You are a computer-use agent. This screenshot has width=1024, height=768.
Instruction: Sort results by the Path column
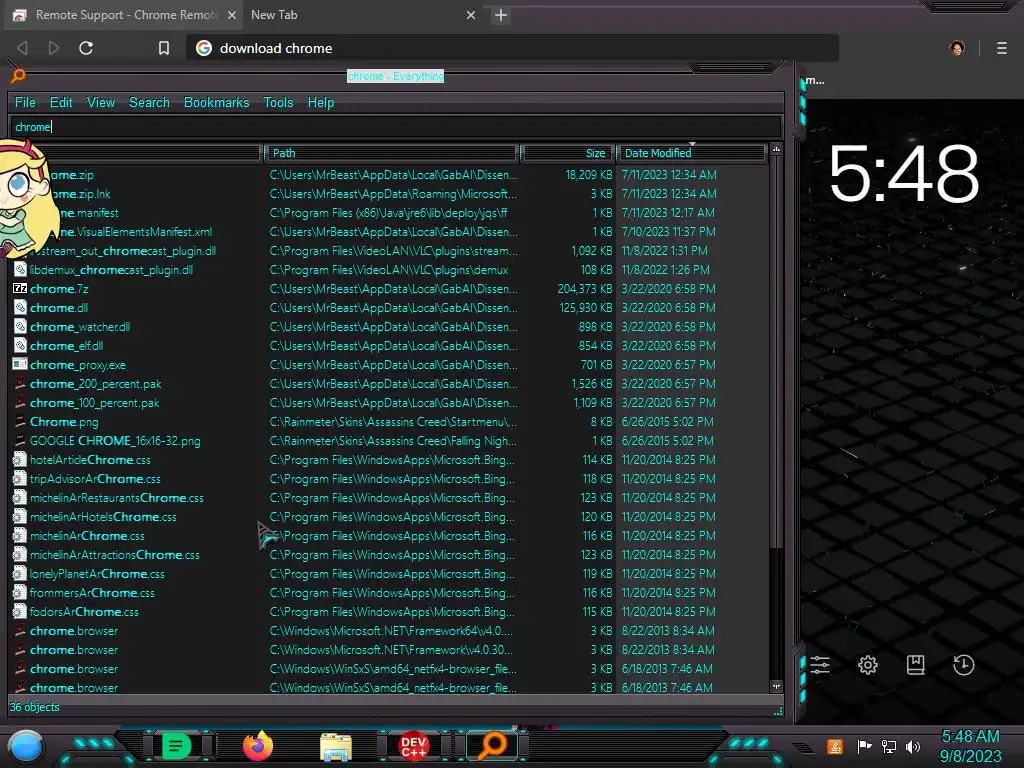(391, 153)
